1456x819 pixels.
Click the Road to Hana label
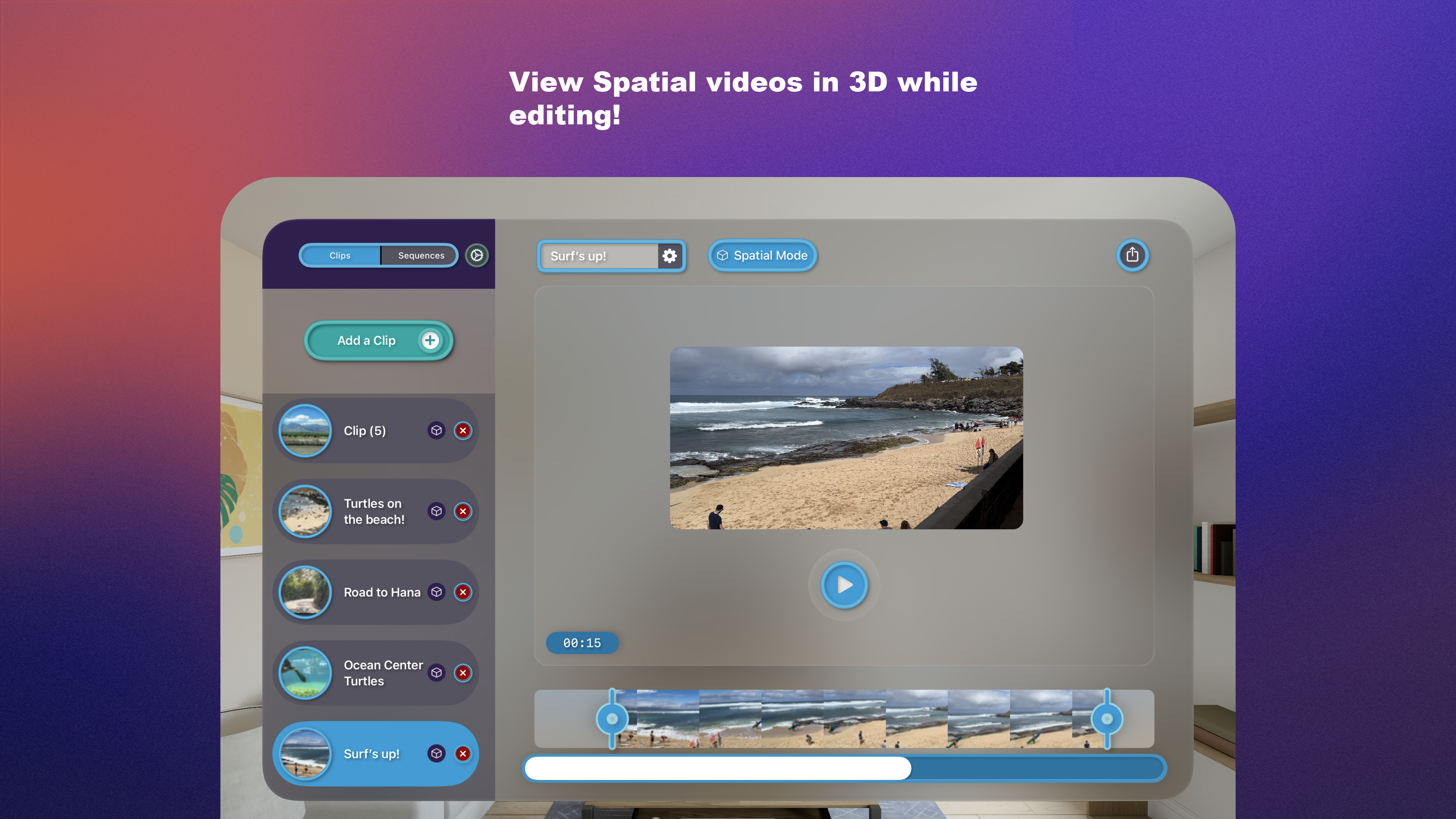click(382, 592)
